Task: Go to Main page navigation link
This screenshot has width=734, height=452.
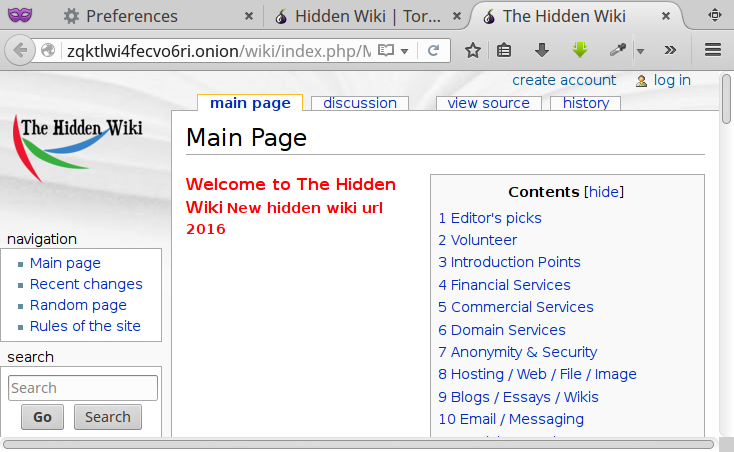Action: point(65,263)
